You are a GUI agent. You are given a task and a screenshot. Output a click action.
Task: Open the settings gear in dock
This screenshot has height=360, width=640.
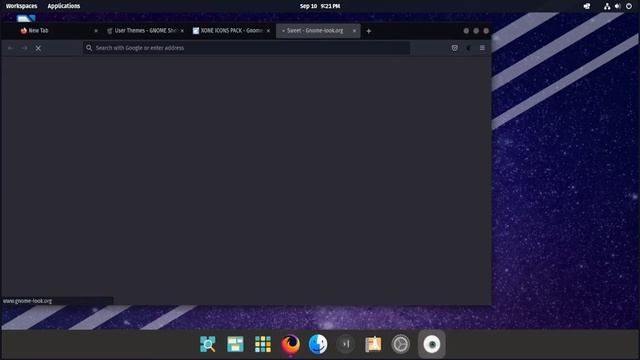pyautogui.click(x=400, y=344)
